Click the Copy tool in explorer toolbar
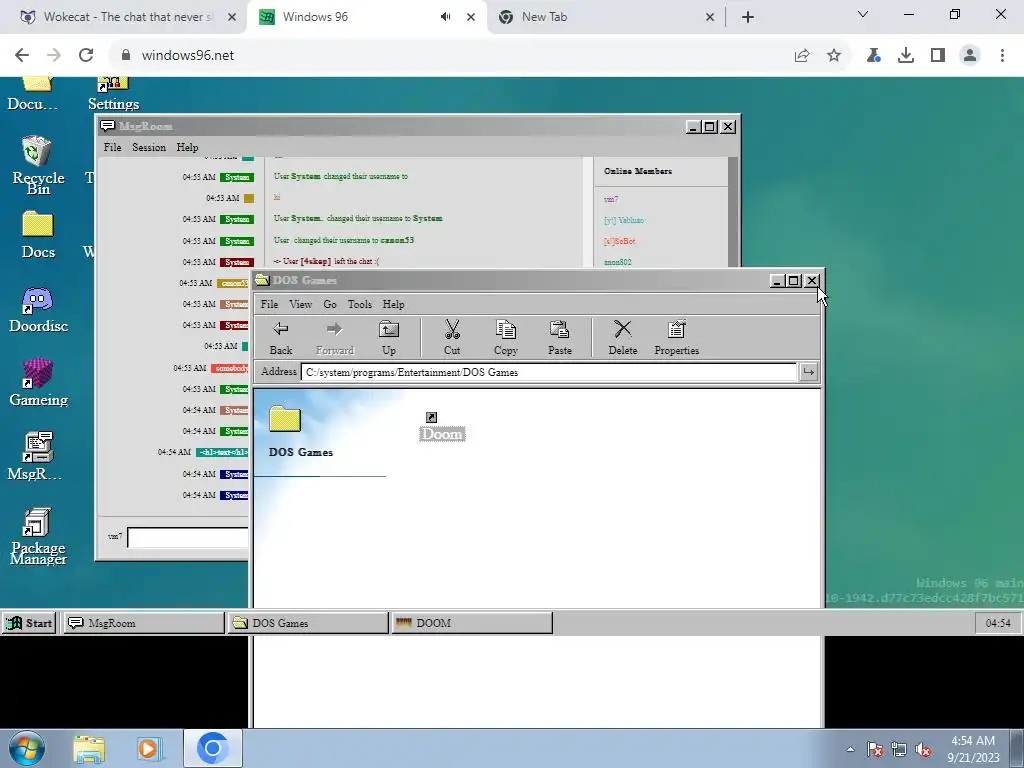This screenshot has width=1024, height=768. click(x=505, y=337)
